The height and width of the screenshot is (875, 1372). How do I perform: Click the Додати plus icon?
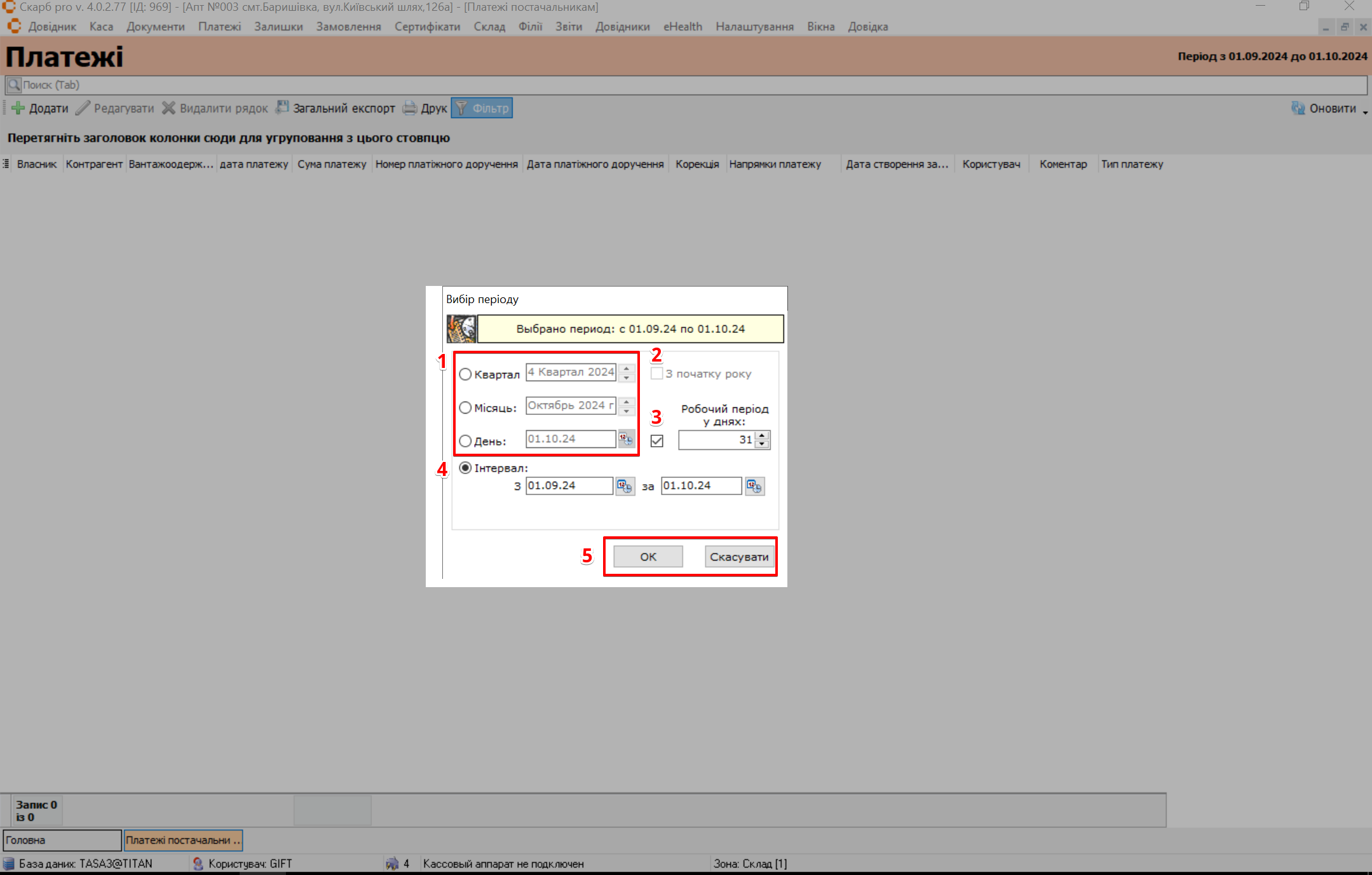click(x=18, y=108)
